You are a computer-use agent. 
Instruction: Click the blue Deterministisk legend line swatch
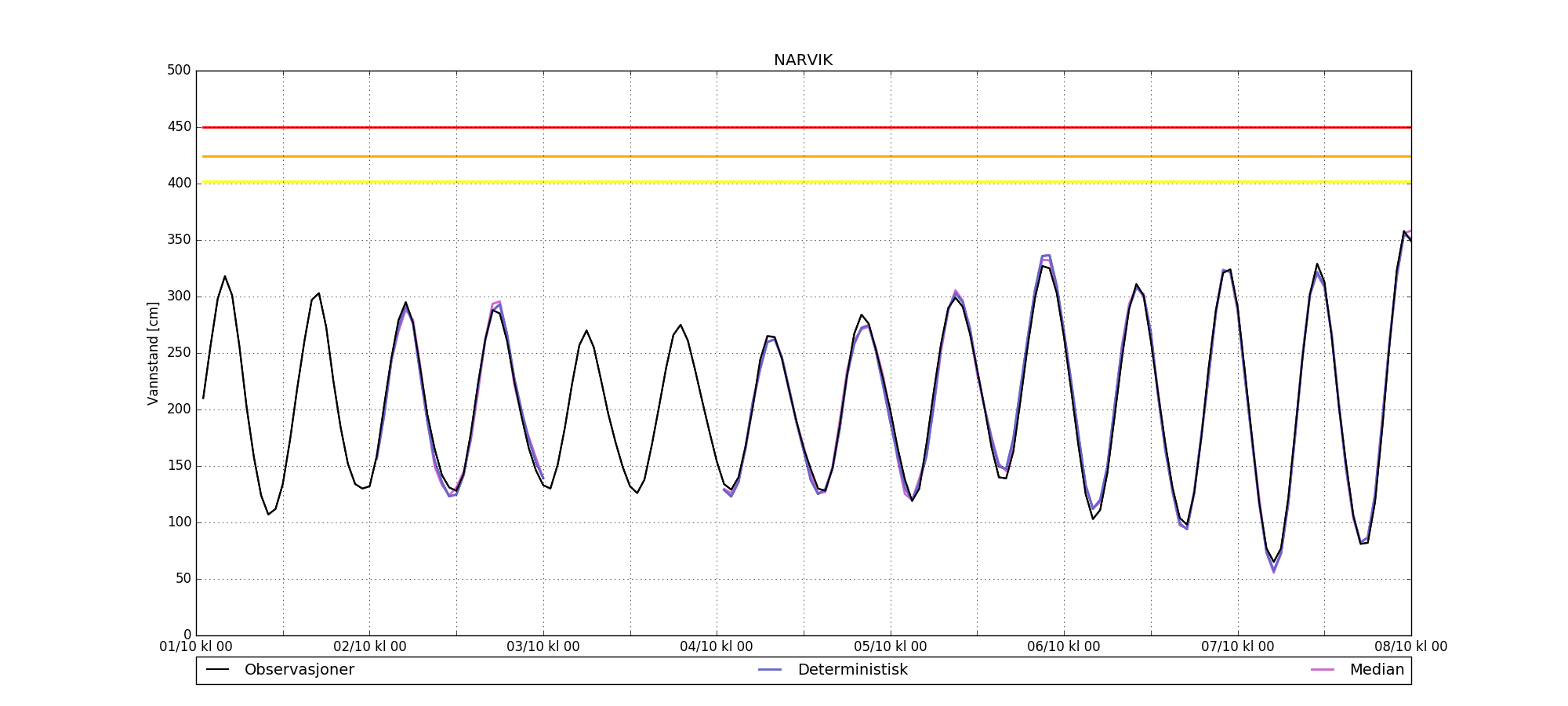point(770,670)
